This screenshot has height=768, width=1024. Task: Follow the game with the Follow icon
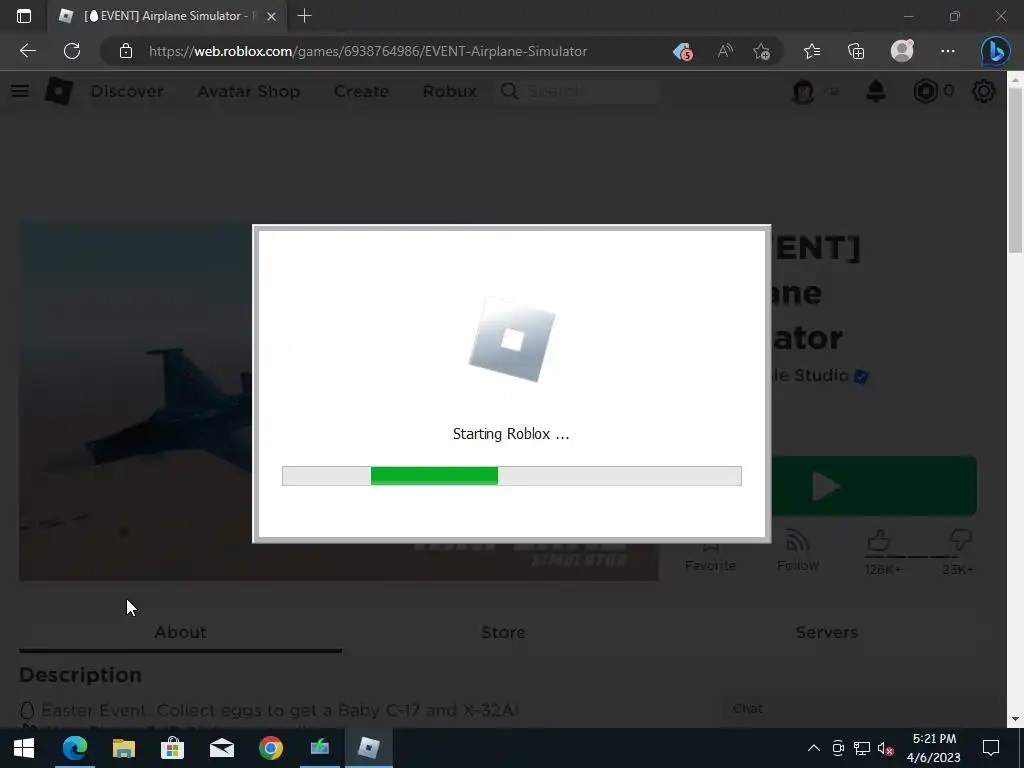[x=797, y=551]
